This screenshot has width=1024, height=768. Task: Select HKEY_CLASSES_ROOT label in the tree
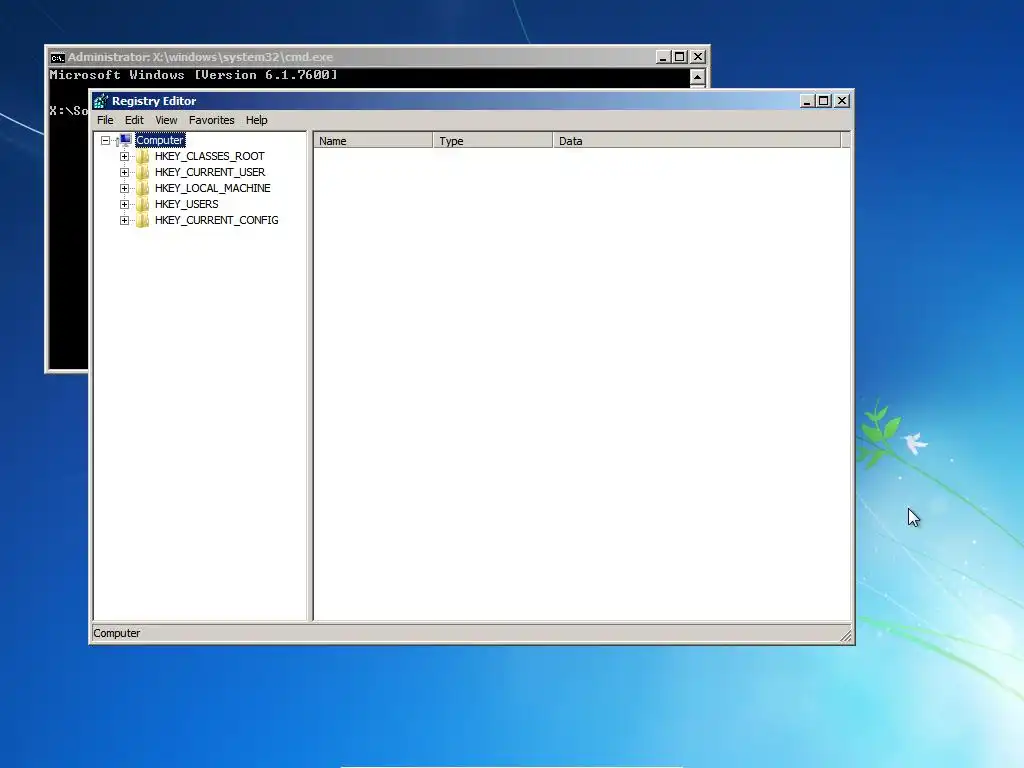click(210, 156)
